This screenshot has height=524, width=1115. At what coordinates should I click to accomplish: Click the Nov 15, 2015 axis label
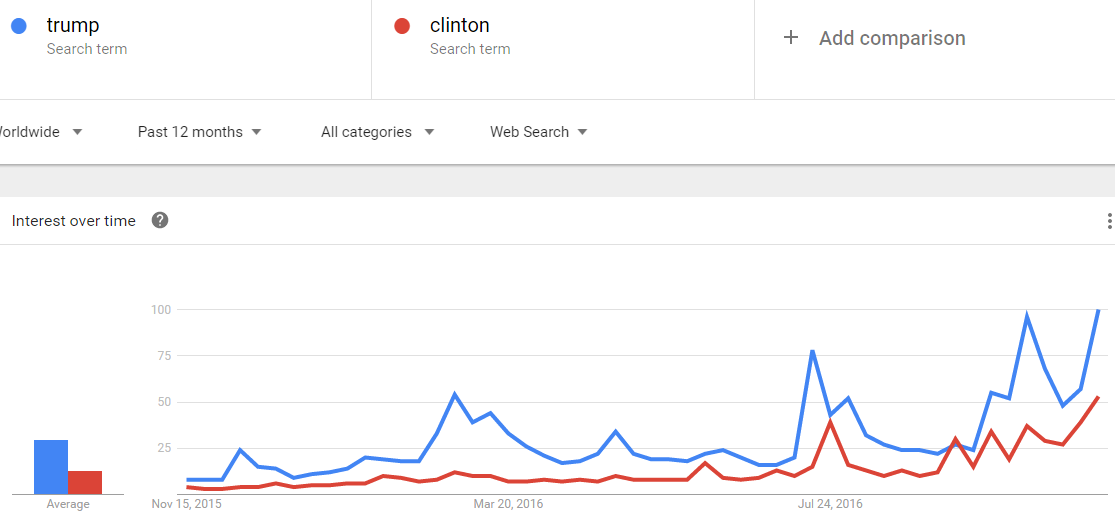click(186, 504)
